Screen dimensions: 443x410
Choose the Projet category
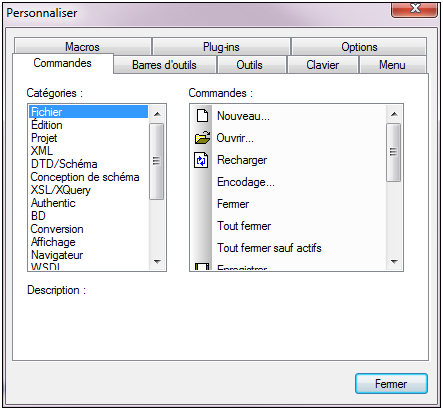click(x=88, y=138)
